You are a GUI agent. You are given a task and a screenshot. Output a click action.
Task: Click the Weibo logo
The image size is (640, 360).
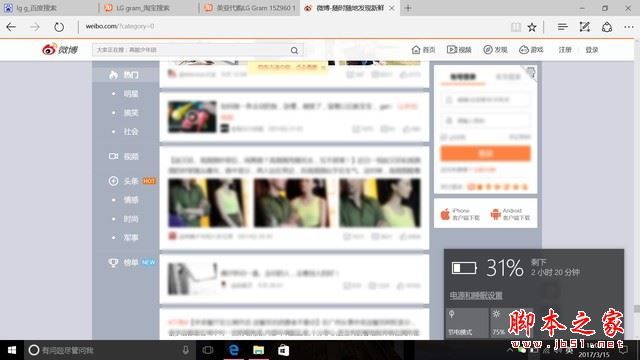pos(60,49)
